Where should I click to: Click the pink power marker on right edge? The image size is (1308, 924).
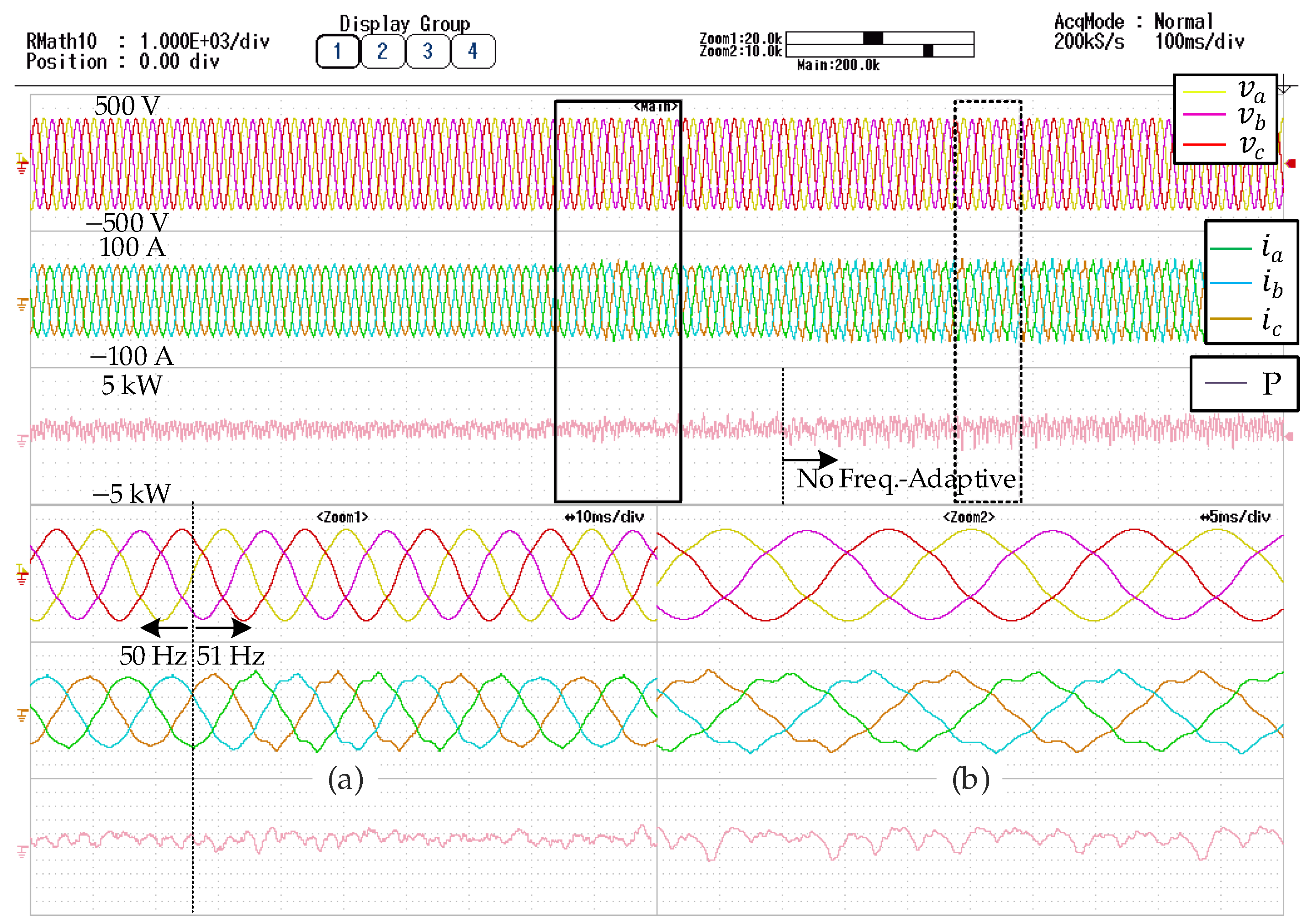pos(1289,437)
